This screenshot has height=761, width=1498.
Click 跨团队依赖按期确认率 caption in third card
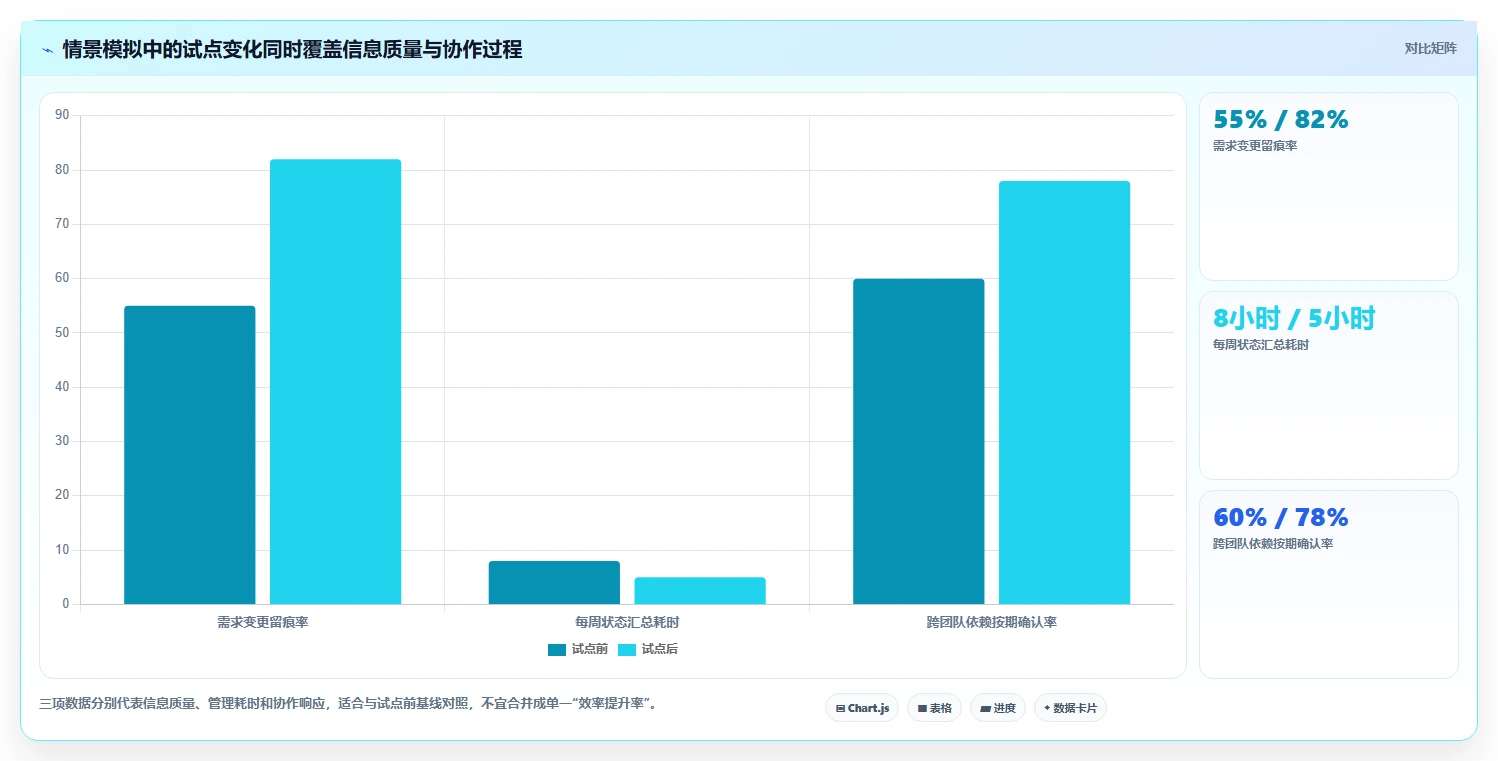coord(1273,544)
